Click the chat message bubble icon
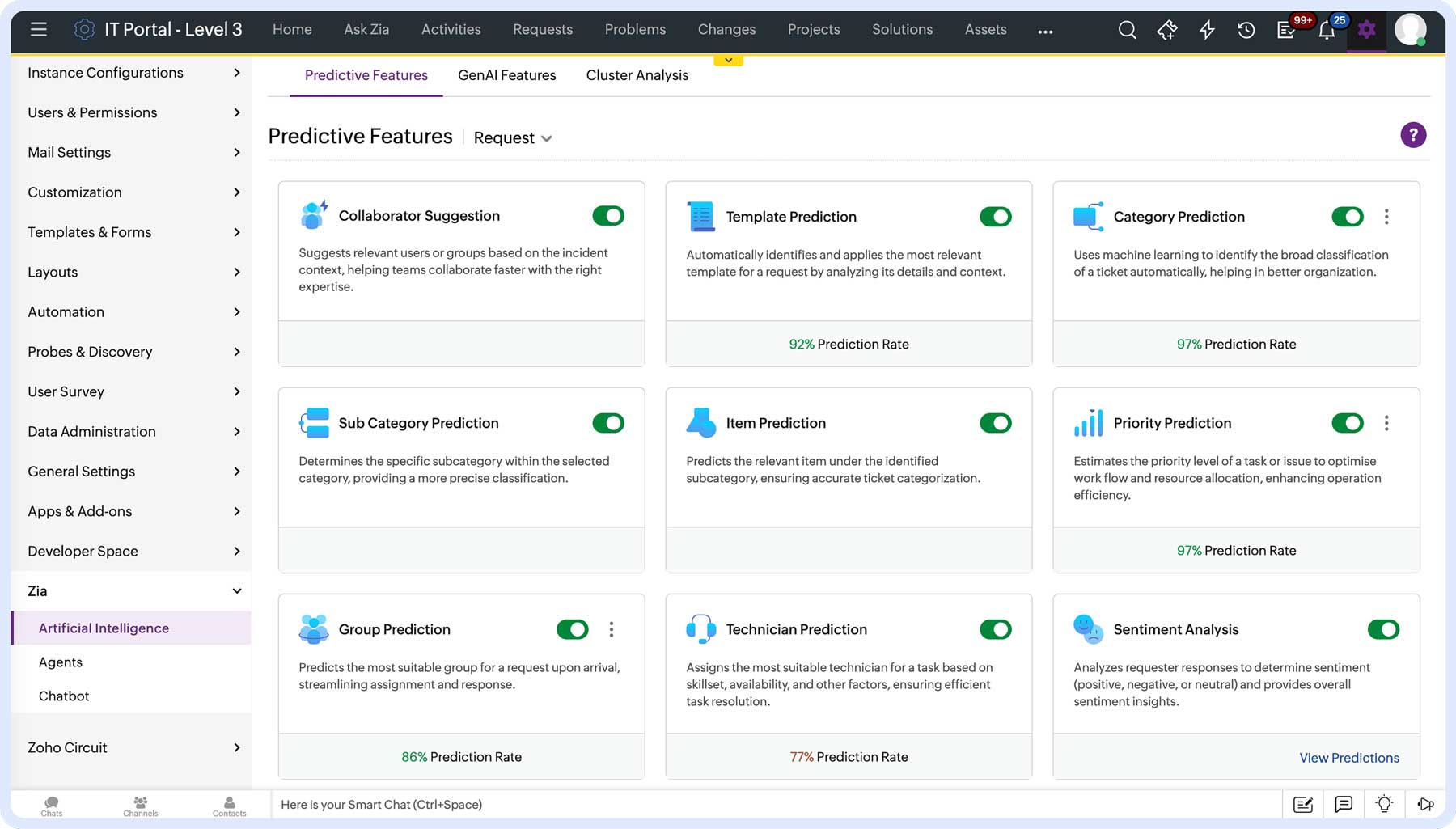 1344,804
